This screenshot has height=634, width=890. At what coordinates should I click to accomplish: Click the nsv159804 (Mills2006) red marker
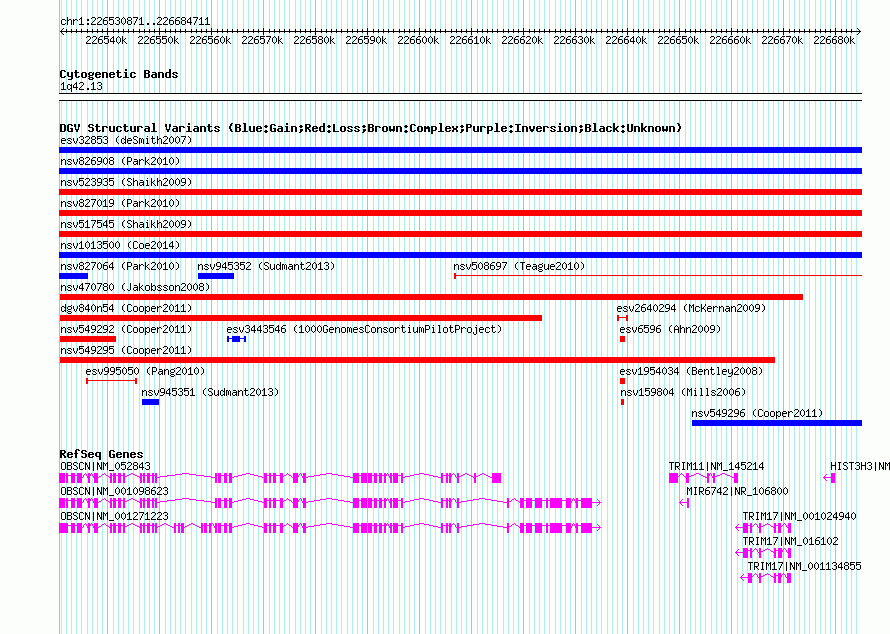tap(623, 402)
